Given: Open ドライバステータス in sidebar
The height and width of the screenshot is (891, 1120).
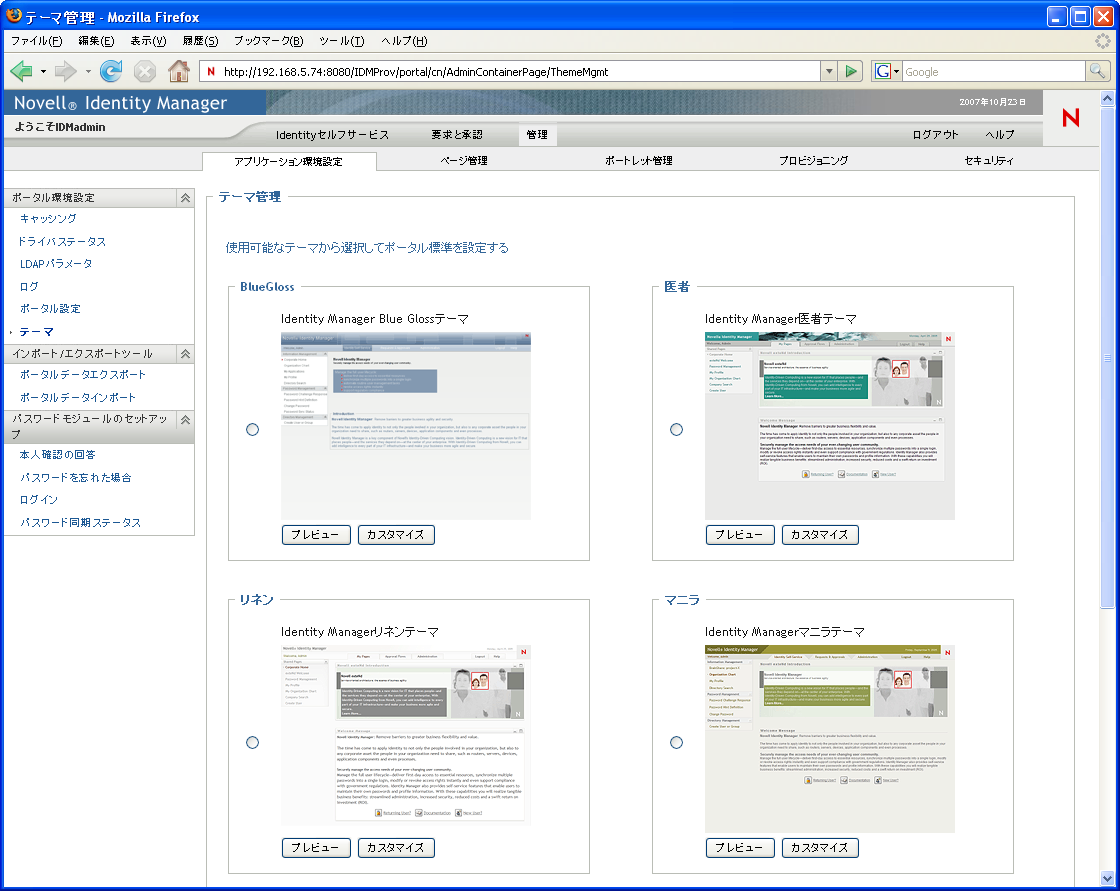Looking at the screenshot, I should [x=62, y=242].
